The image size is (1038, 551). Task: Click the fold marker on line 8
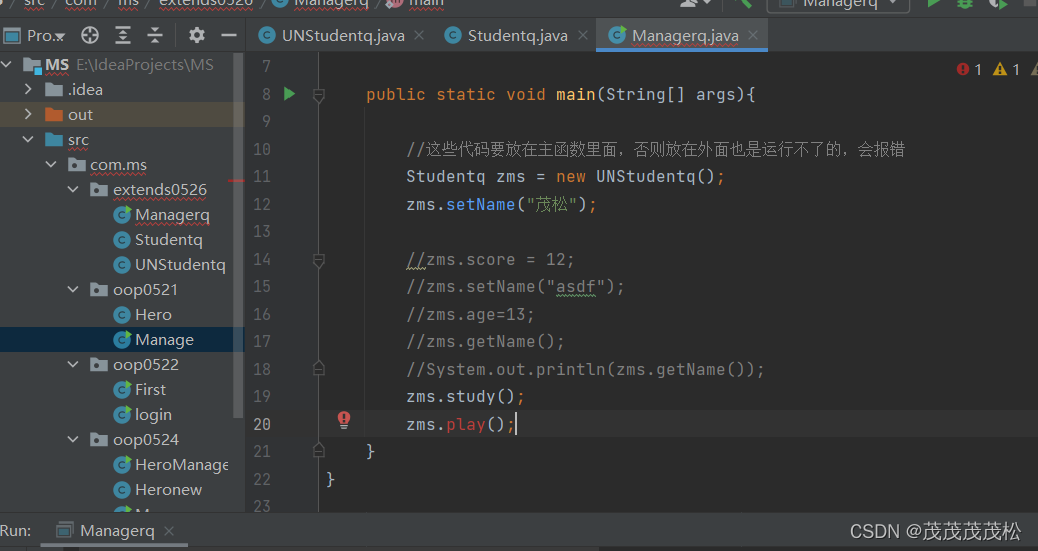point(318,96)
